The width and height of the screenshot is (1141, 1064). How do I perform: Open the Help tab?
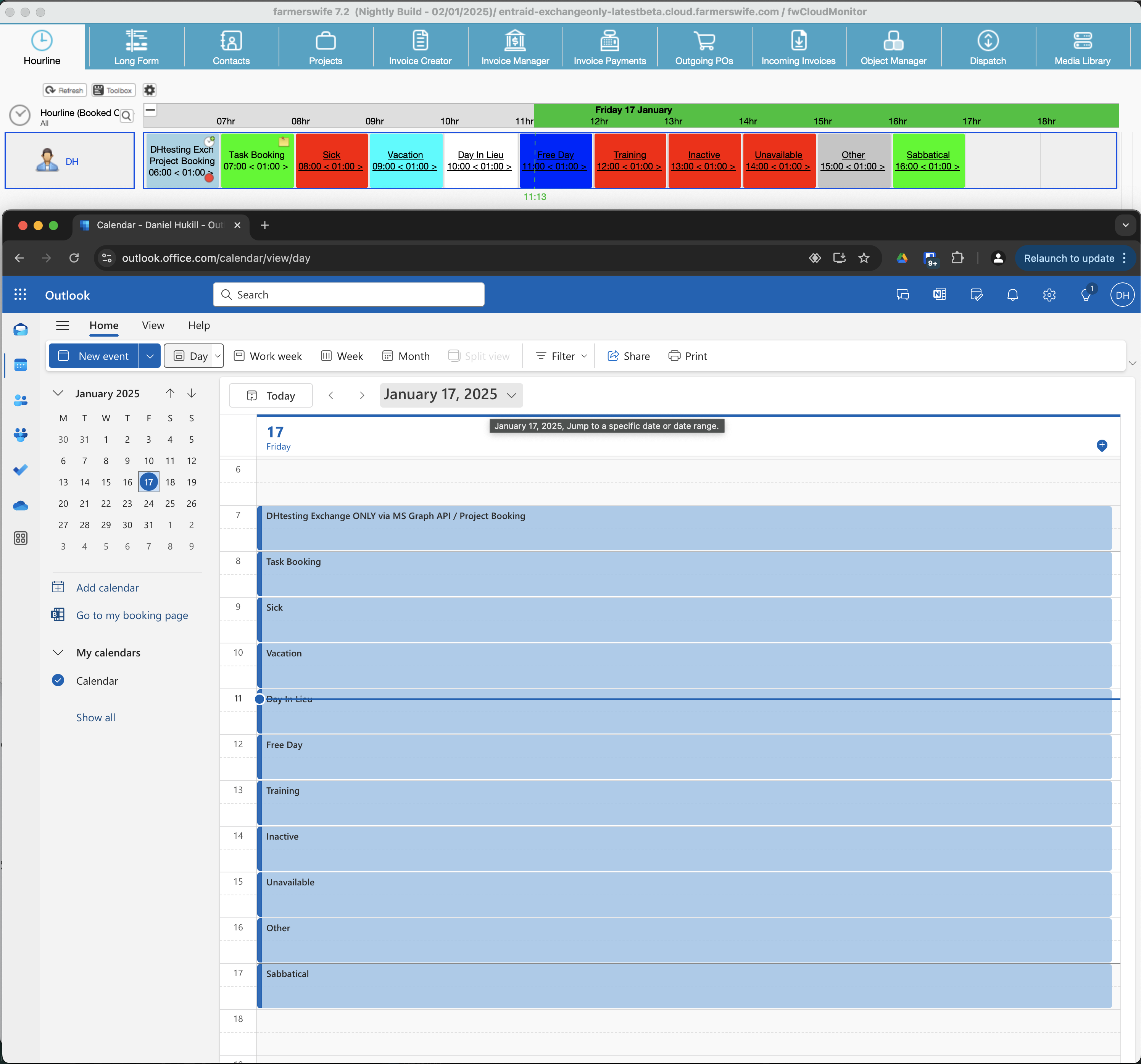[198, 326]
